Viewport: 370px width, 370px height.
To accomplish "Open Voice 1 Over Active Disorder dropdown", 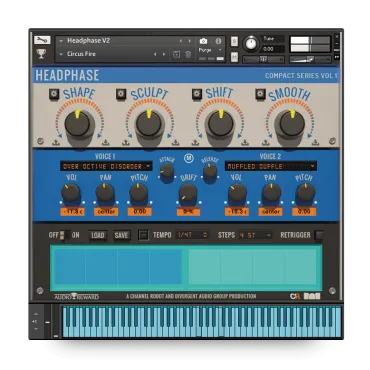I will (106, 166).
